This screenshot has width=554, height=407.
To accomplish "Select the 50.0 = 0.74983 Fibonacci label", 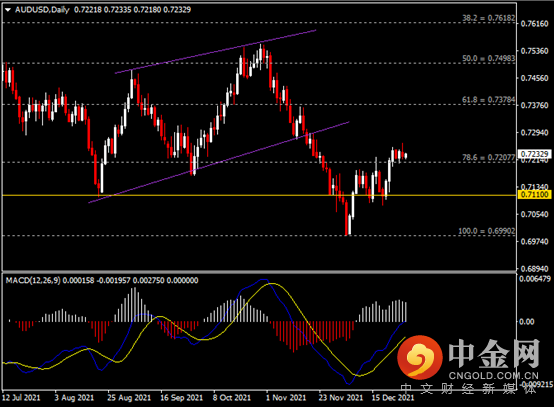I will click(x=489, y=58).
